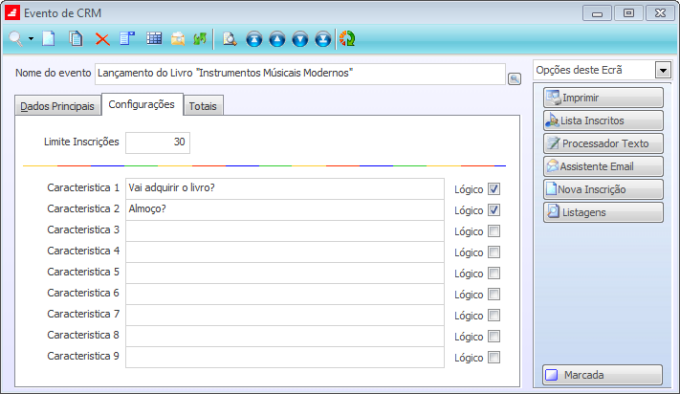Select the Configurações tab

coord(142,104)
